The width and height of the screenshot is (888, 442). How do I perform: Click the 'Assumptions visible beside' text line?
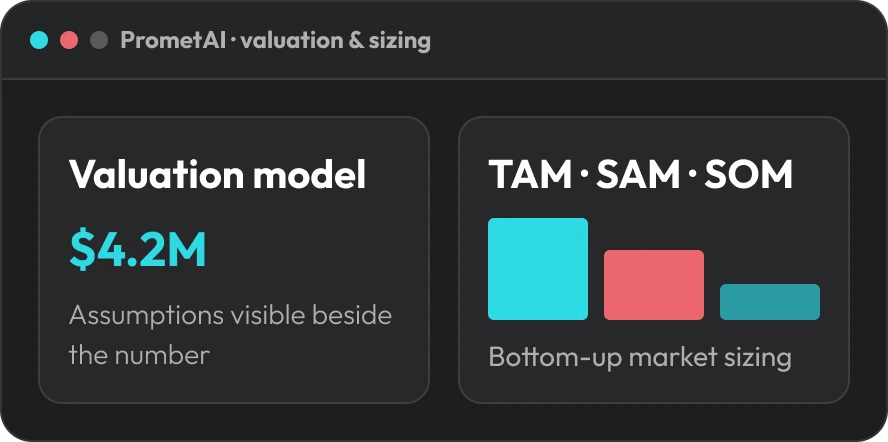tap(230, 315)
